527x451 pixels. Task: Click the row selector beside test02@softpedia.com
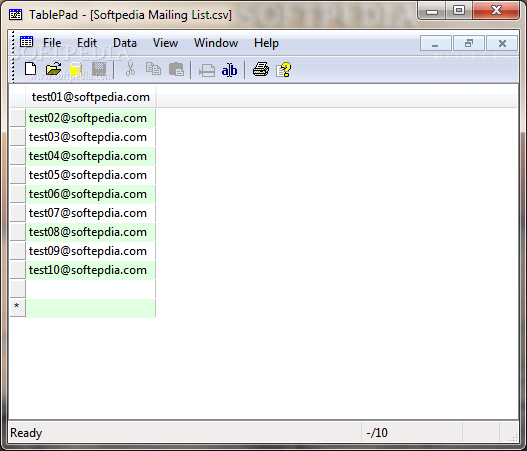coord(18,118)
